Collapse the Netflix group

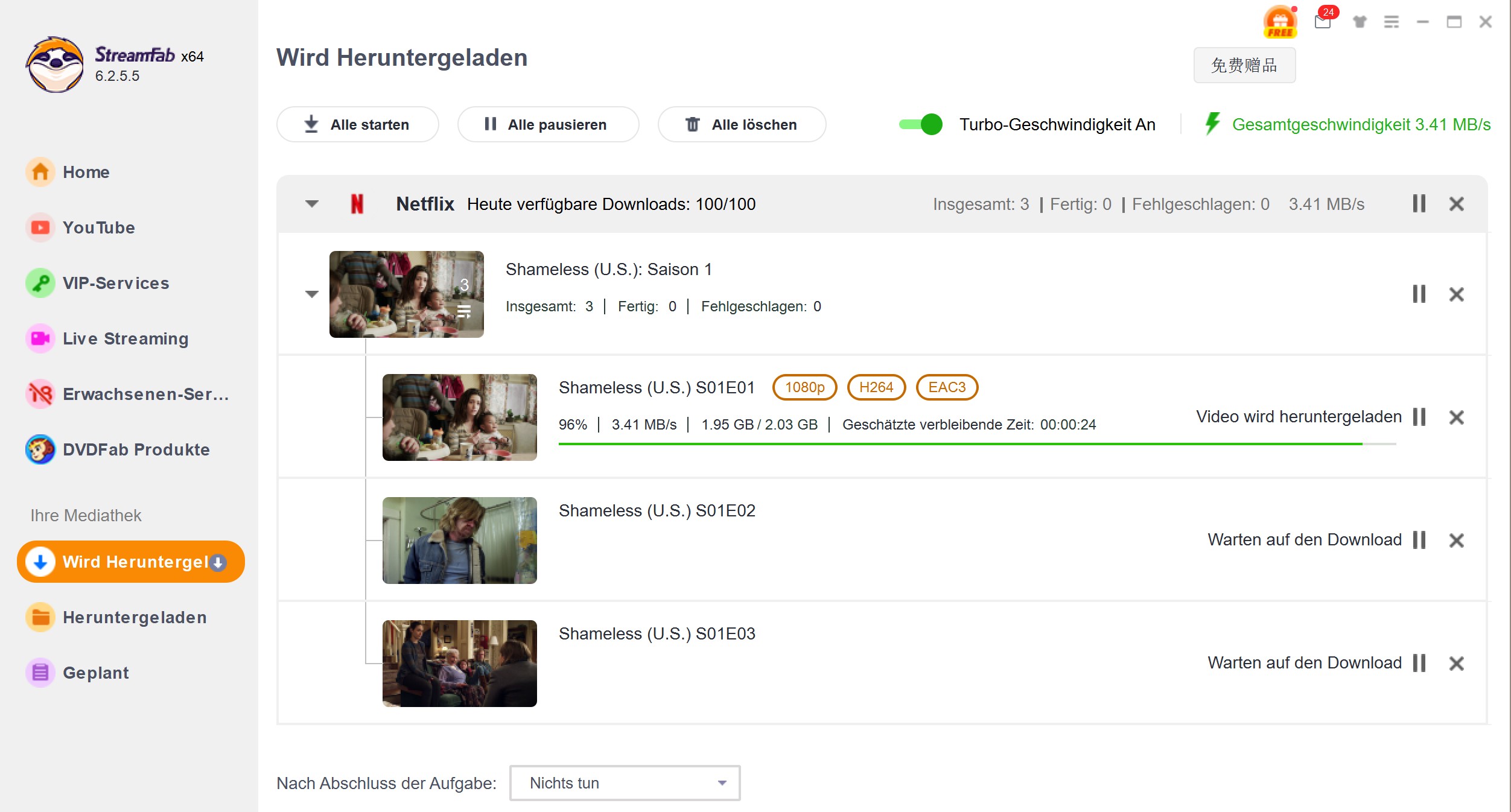coord(311,204)
